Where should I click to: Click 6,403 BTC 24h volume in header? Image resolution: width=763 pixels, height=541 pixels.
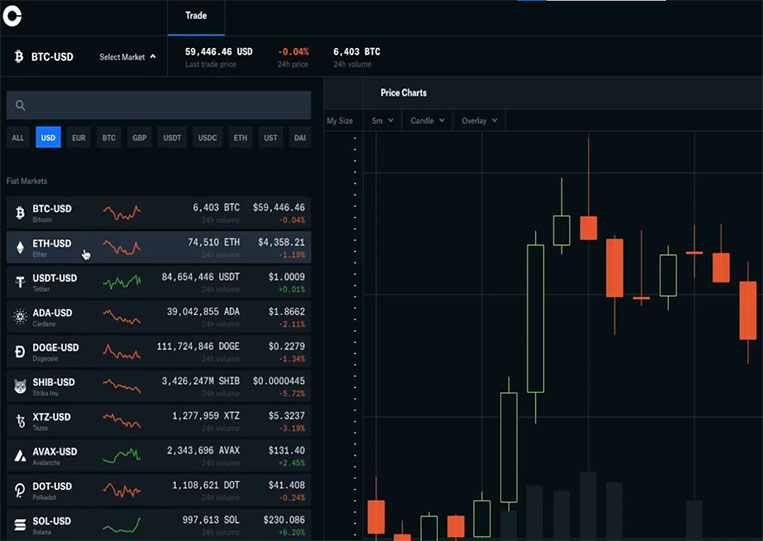coord(357,52)
